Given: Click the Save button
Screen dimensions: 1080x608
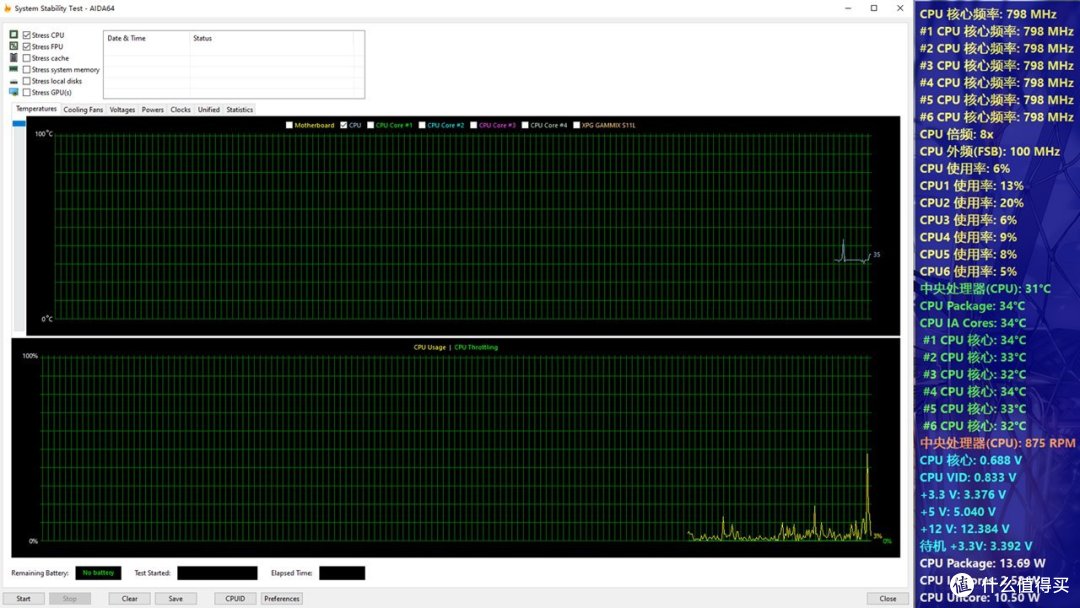Looking at the screenshot, I should (x=176, y=598).
